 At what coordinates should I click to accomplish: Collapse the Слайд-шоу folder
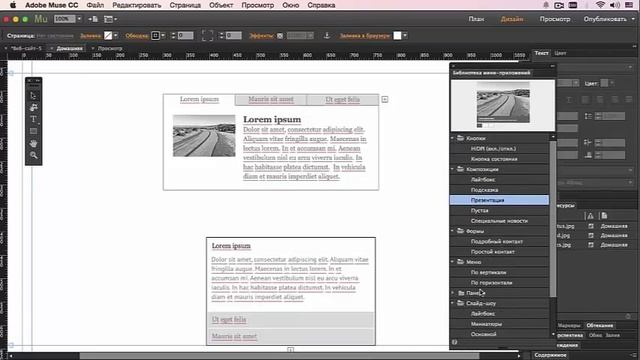pyautogui.click(x=453, y=303)
